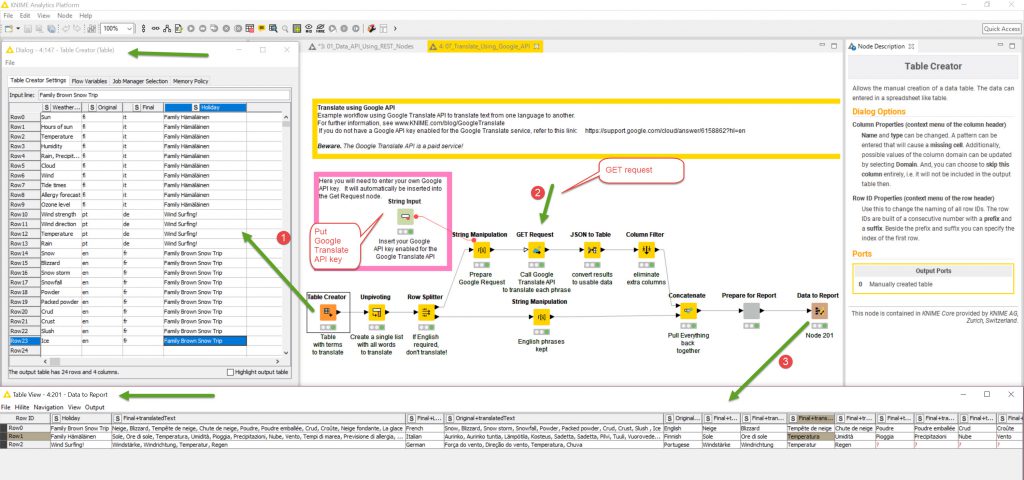Expand the new workflow toolbar dropdown arrow
Viewport: 1024px width, 480px height.
coord(20,29)
